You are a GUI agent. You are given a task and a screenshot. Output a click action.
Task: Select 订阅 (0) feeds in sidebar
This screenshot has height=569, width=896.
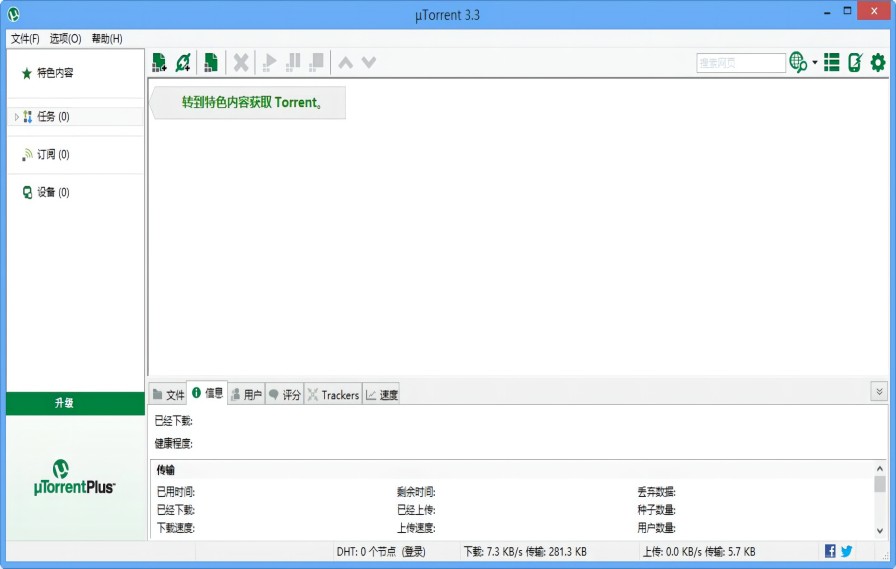point(53,154)
